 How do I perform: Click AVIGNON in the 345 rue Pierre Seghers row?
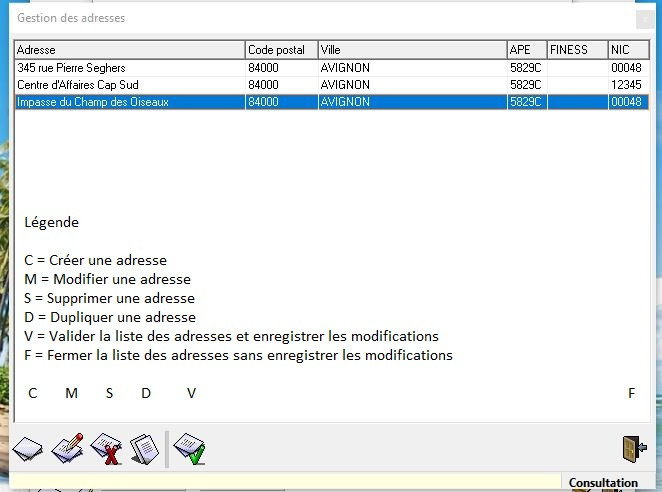tap(345, 68)
